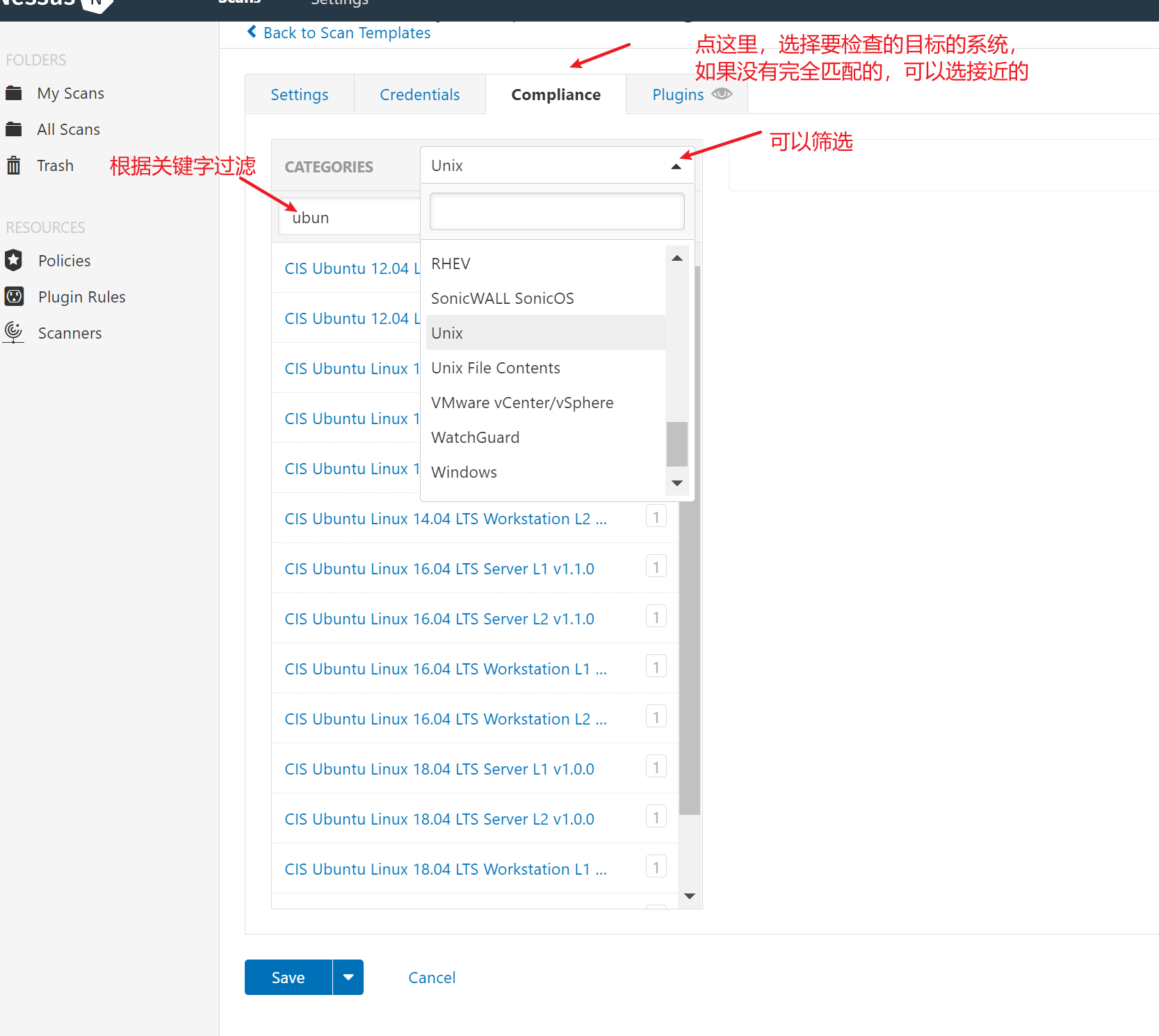Select RHEV from category list
1159x1036 pixels.
click(x=545, y=264)
